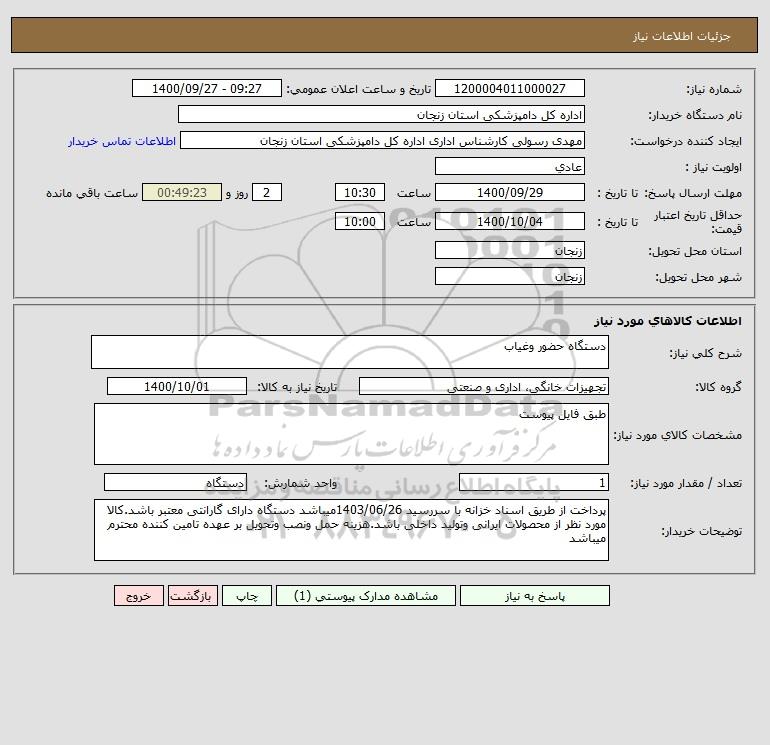This screenshot has width=770, height=745.
Task: Click the label واحد شمارش
Action: (x=301, y=484)
